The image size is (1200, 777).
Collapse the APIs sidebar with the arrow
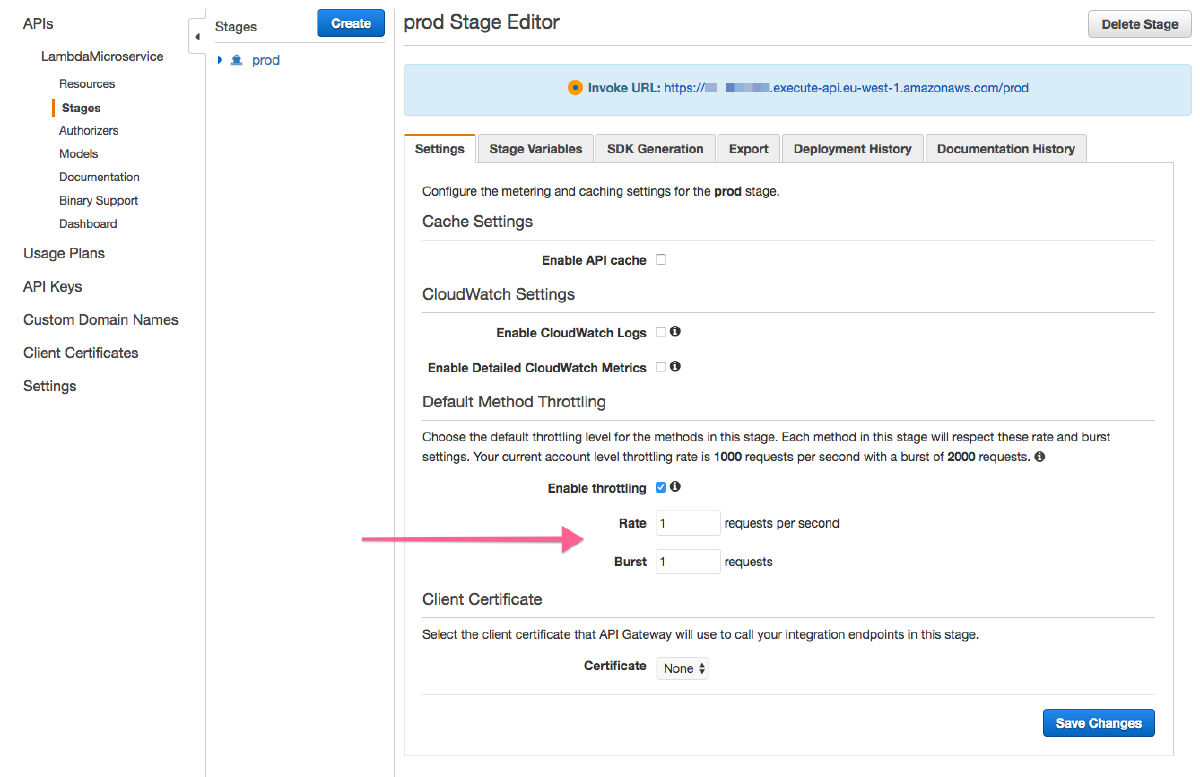[x=196, y=35]
